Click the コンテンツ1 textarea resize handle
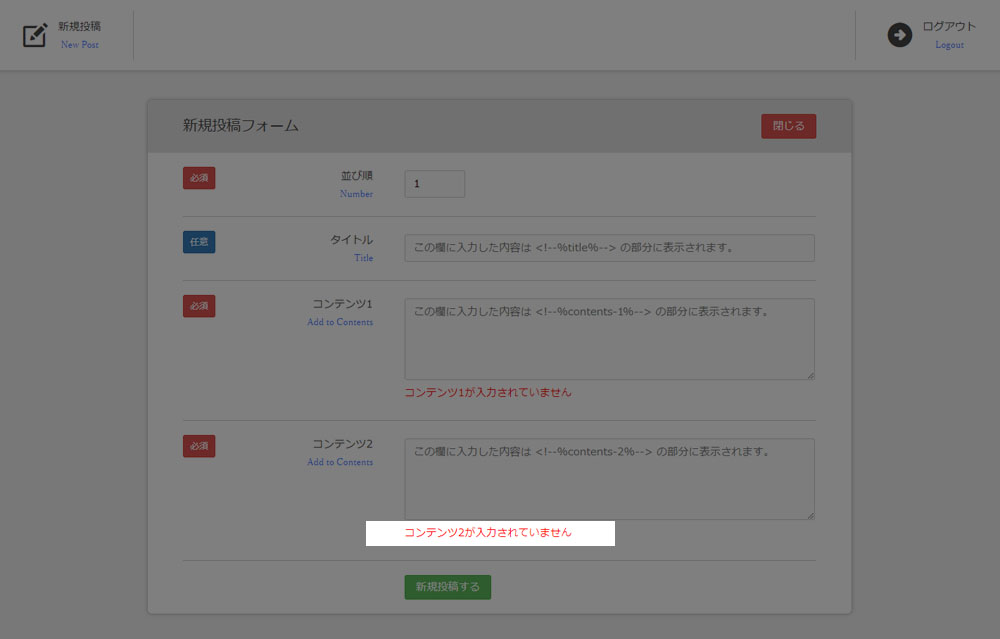This screenshot has width=1000, height=639. (811, 376)
